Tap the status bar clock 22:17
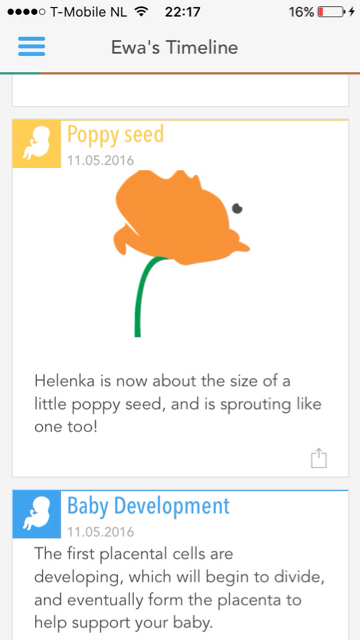 click(x=182, y=12)
